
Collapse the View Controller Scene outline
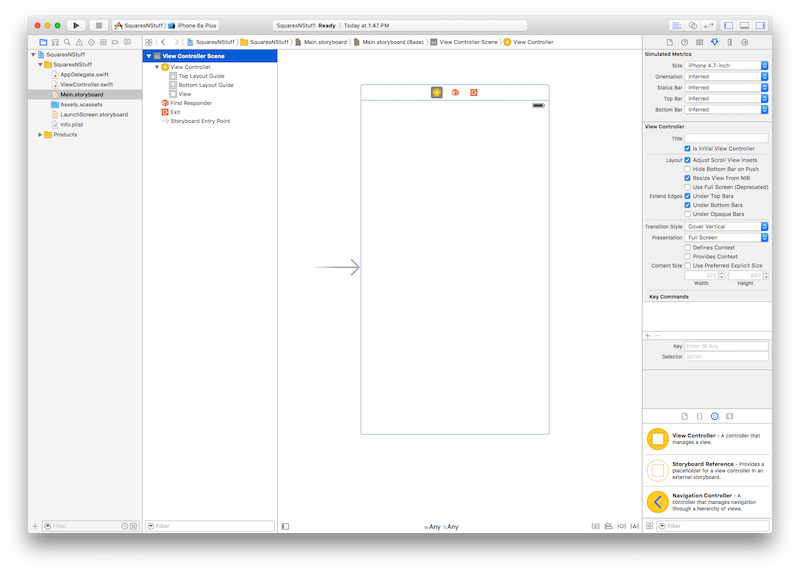click(149, 56)
